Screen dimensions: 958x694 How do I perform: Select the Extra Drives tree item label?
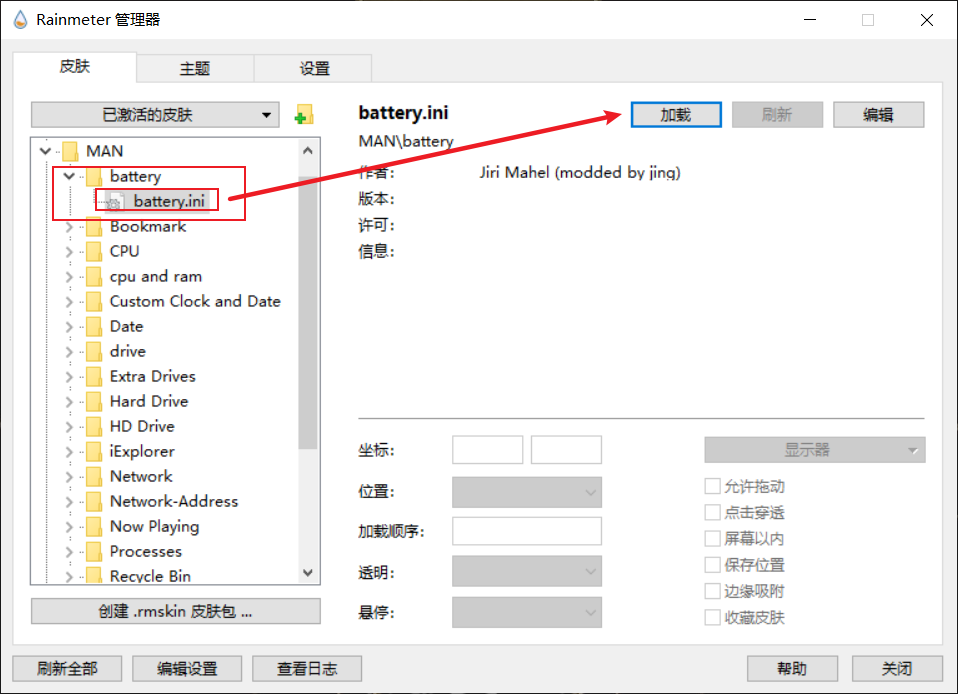tap(153, 376)
